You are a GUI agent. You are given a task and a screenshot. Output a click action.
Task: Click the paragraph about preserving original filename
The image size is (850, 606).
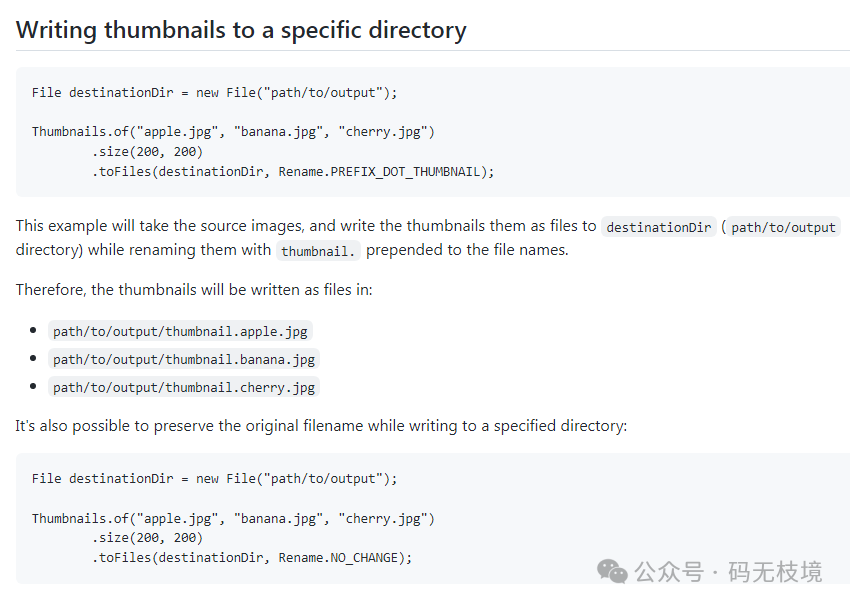coord(321,426)
